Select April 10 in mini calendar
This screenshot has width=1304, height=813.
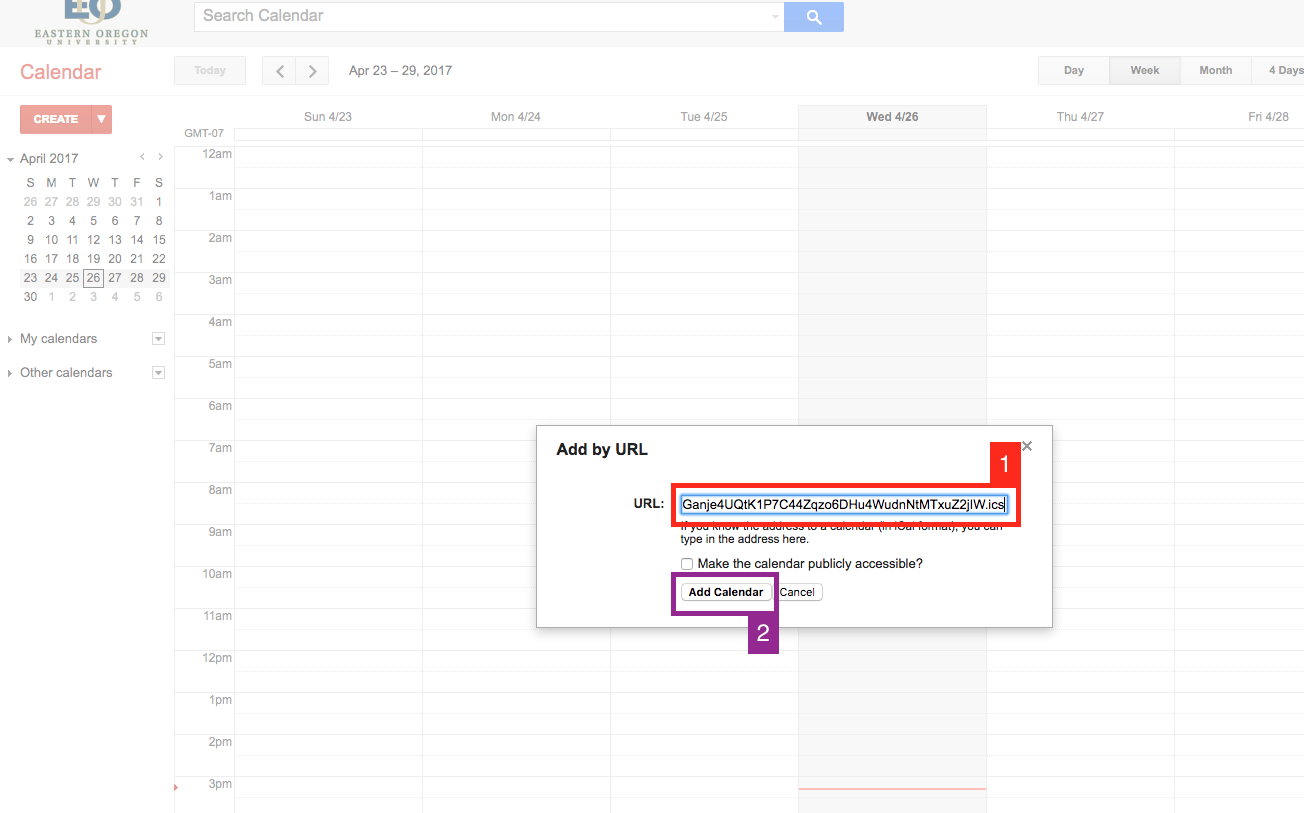(51, 240)
